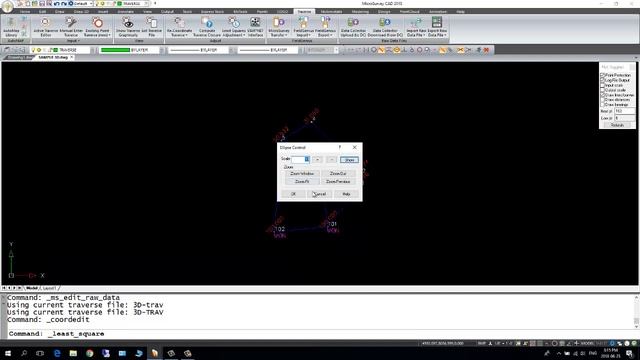The width and height of the screenshot is (640, 360).
Task: Click Data Collector Download from DC
Action: pyautogui.click(x=385, y=27)
